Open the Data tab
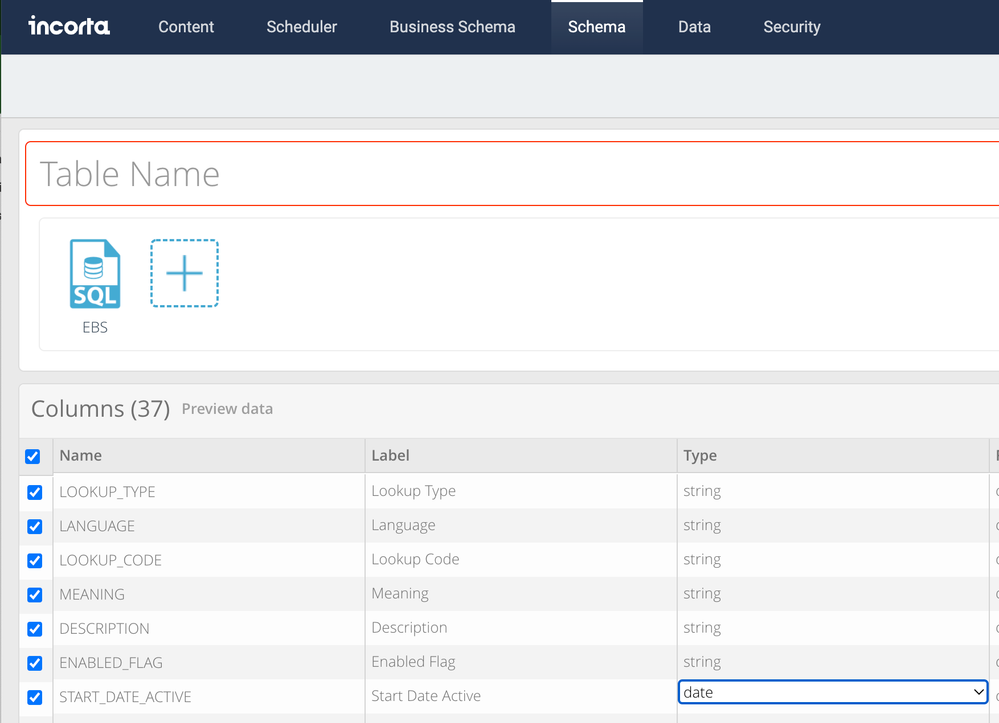 pyautogui.click(x=694, y=27)
